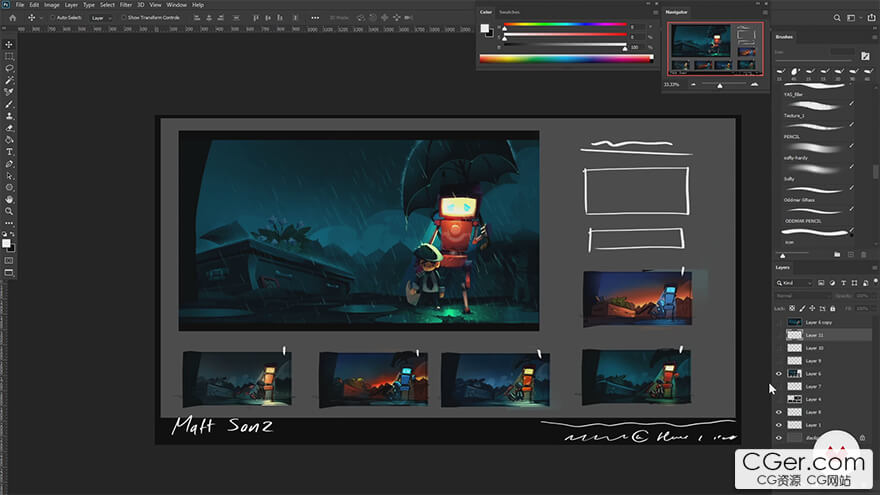Toggle Show Transform Controls checkbox
Viewport: 880px width, 495px height.
tap(123, 18)
